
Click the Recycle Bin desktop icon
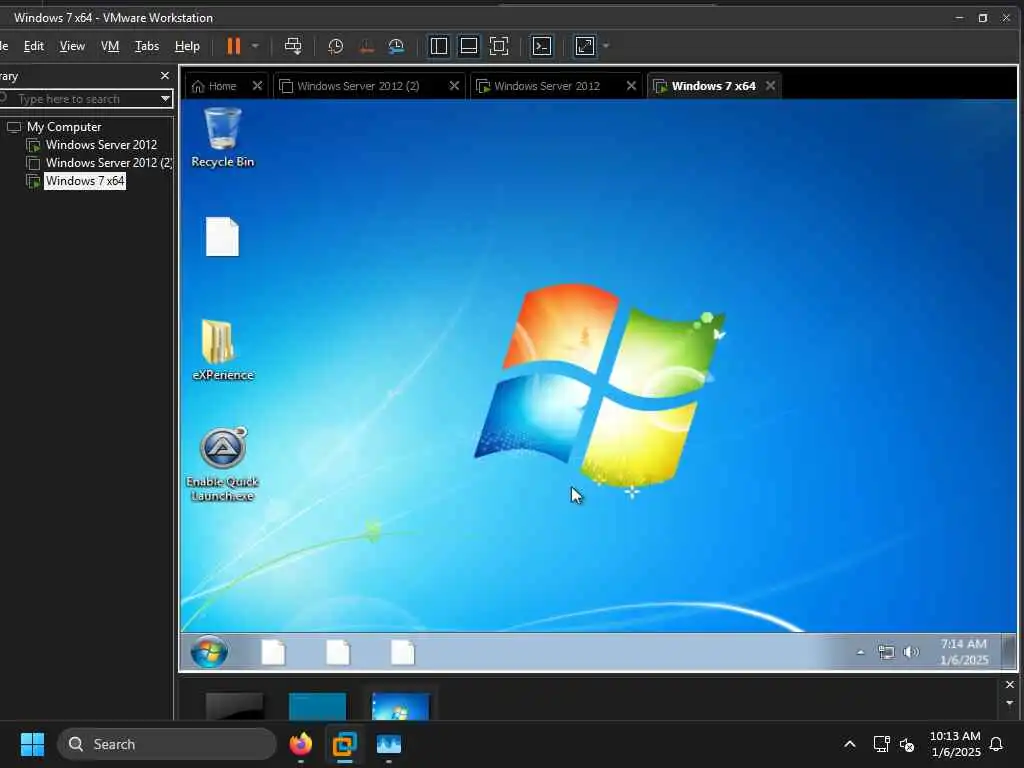223,138
